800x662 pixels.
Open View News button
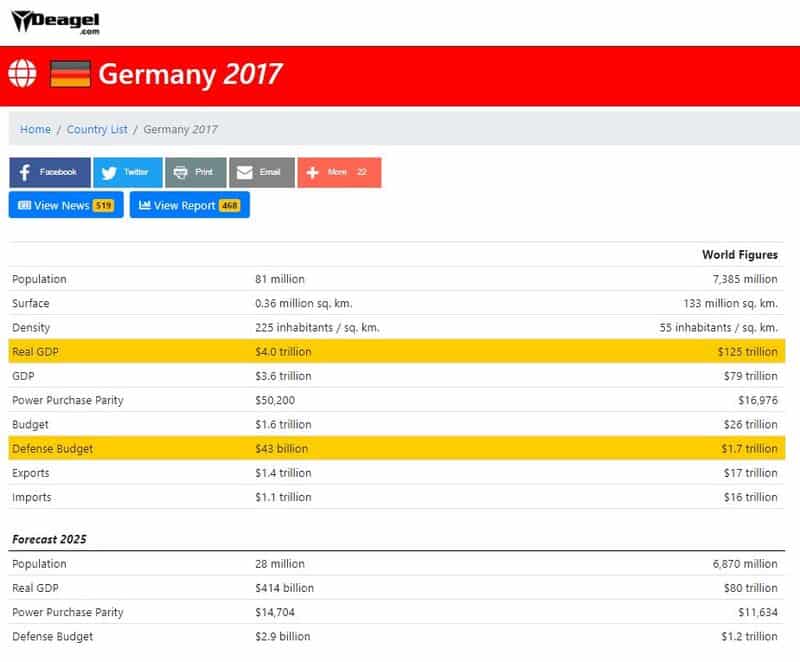pyautogui.click(x=66, y=205)
